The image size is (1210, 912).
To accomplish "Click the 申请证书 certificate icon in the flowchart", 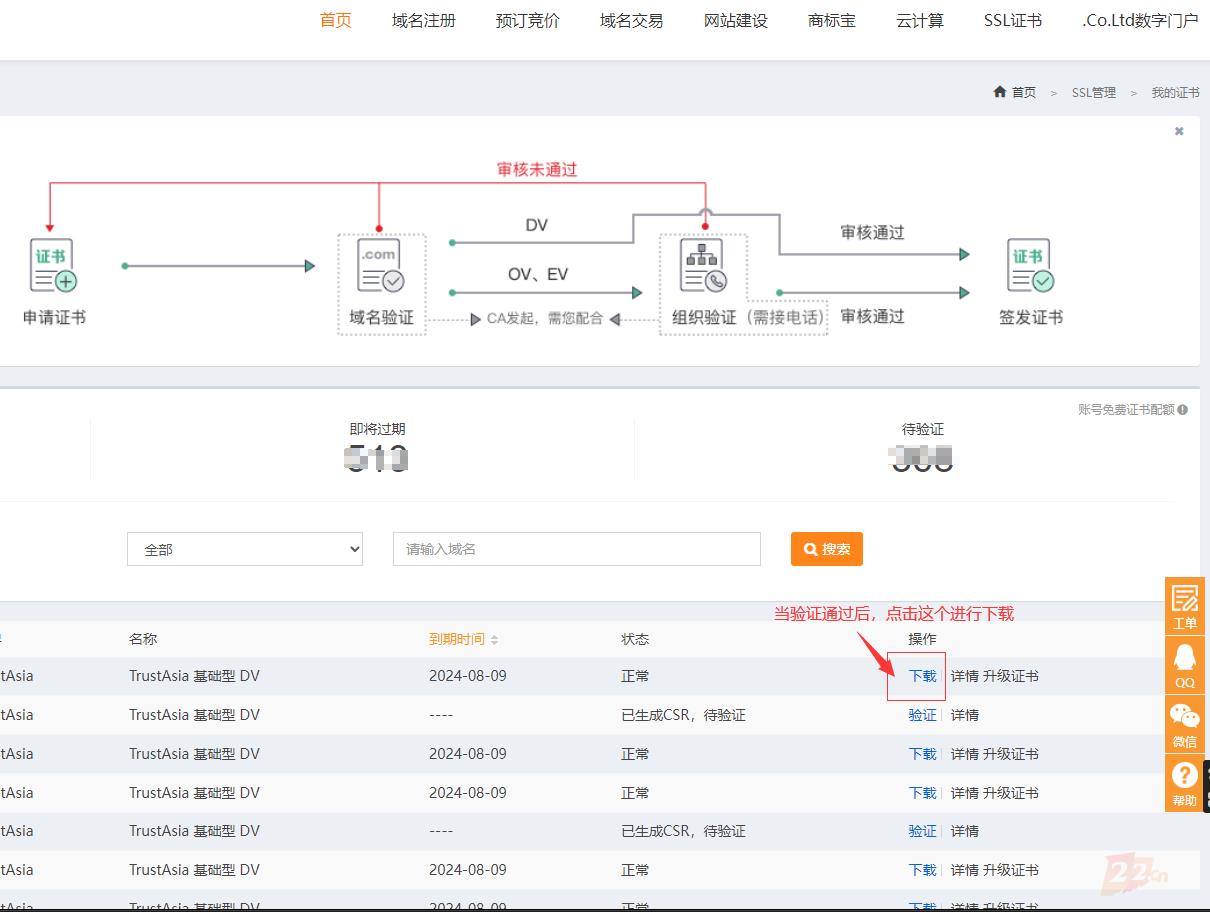I will pyautogui.click(x=53, y=265).
